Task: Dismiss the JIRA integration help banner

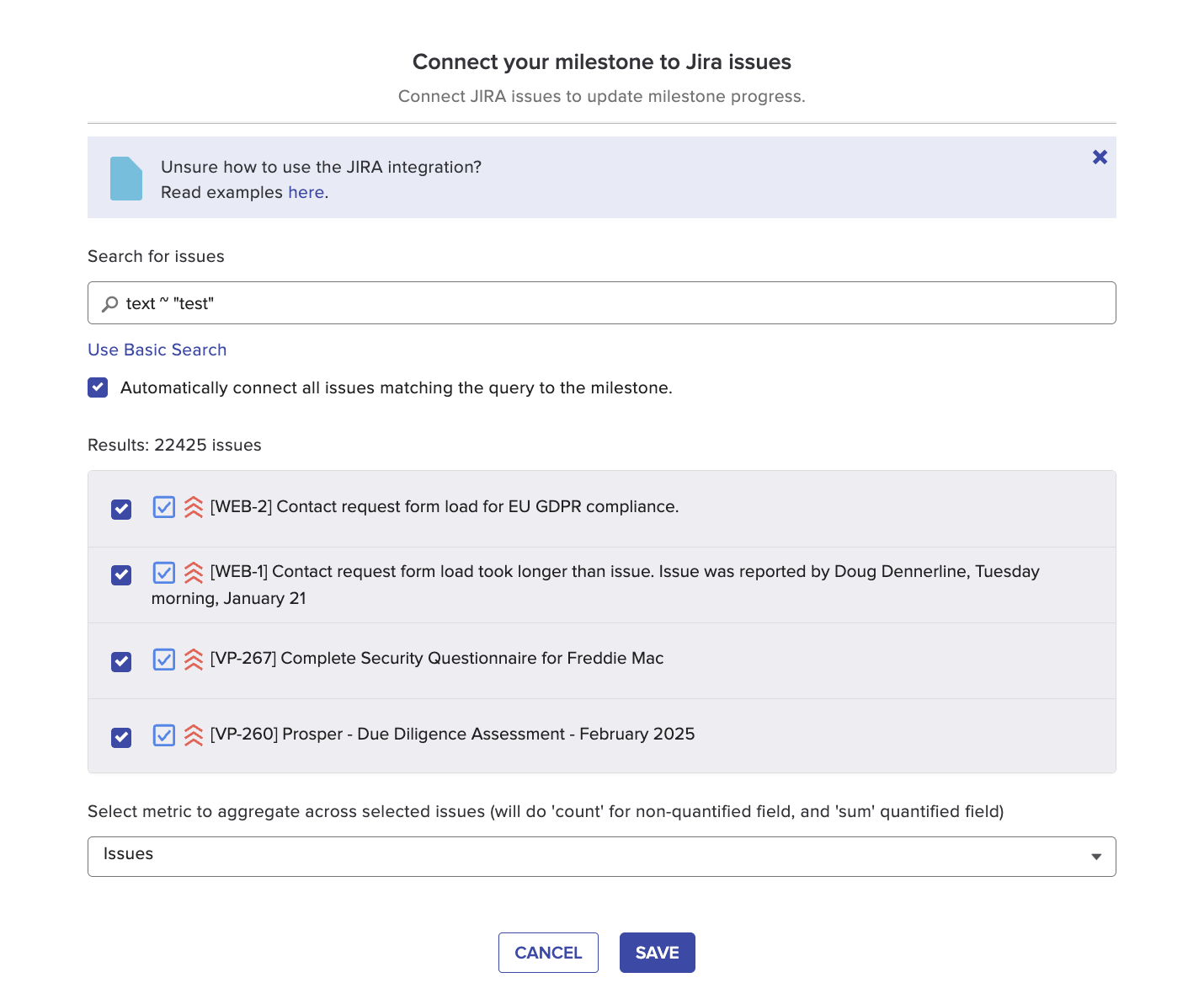Action: (1100, 157)
